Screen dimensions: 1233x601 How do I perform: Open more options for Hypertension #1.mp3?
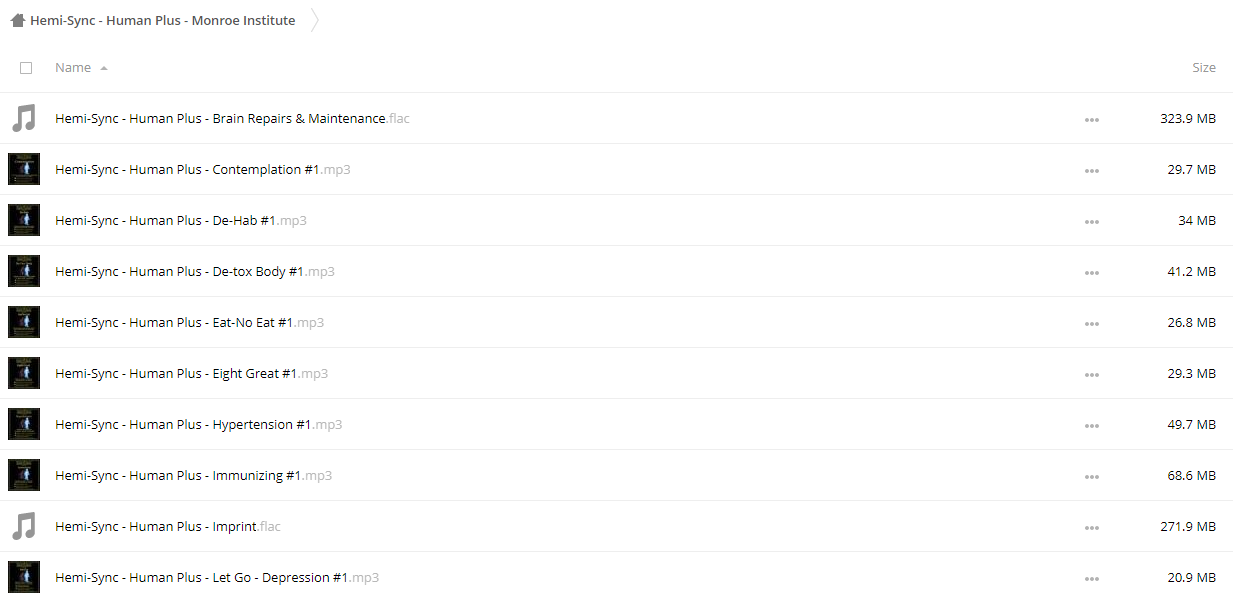(x=1091, y=426)
